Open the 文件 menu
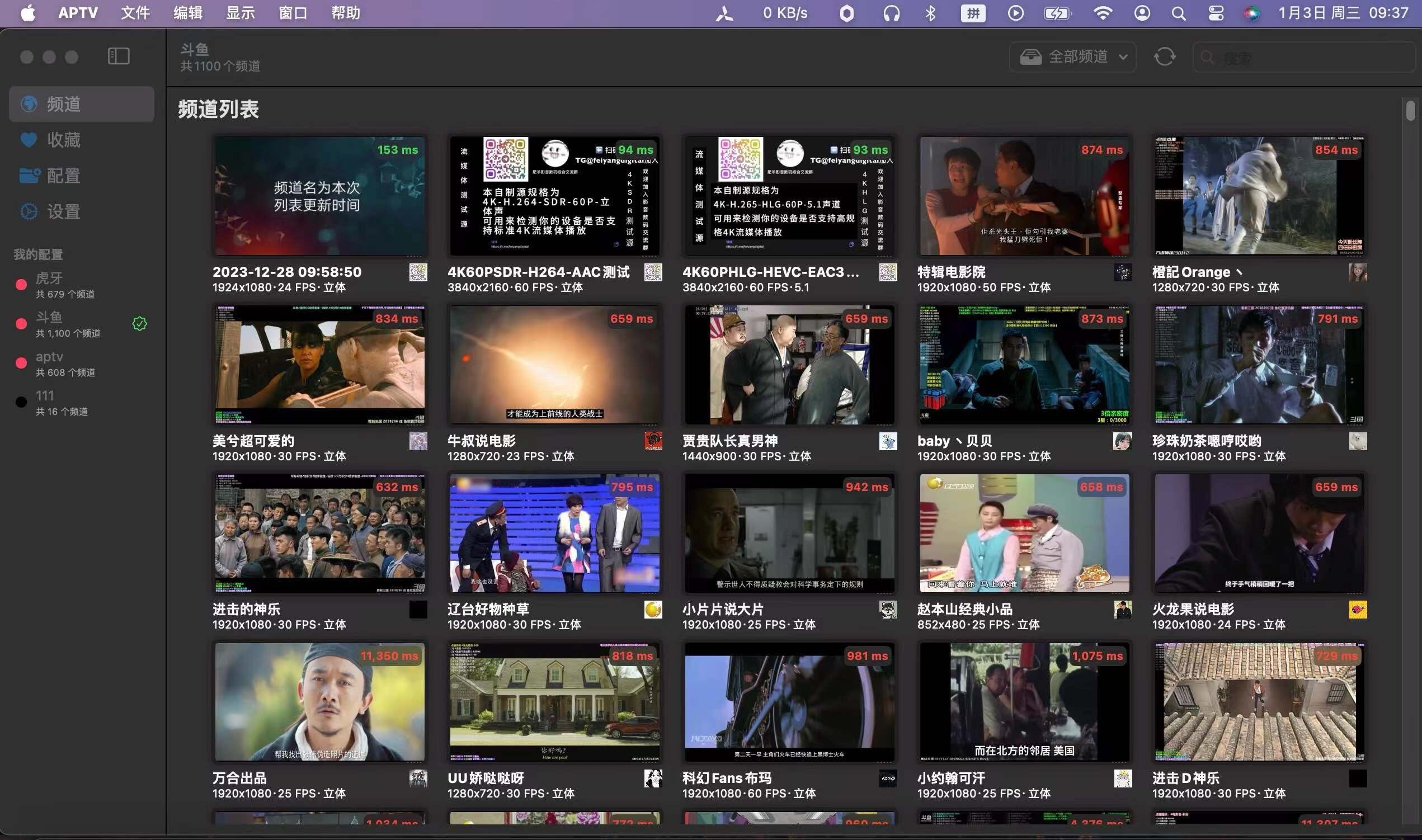The height and width of the screenshot is (840, 1422). click(x=135, y=13)
